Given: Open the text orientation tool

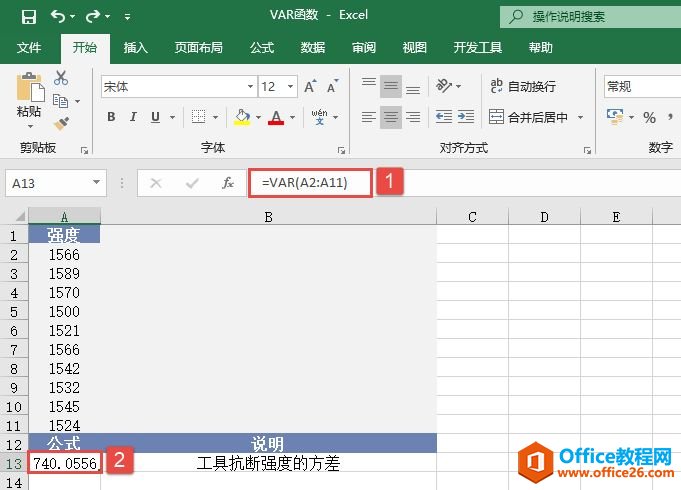Looking at the screenshot, I should [x=444, y=86].
